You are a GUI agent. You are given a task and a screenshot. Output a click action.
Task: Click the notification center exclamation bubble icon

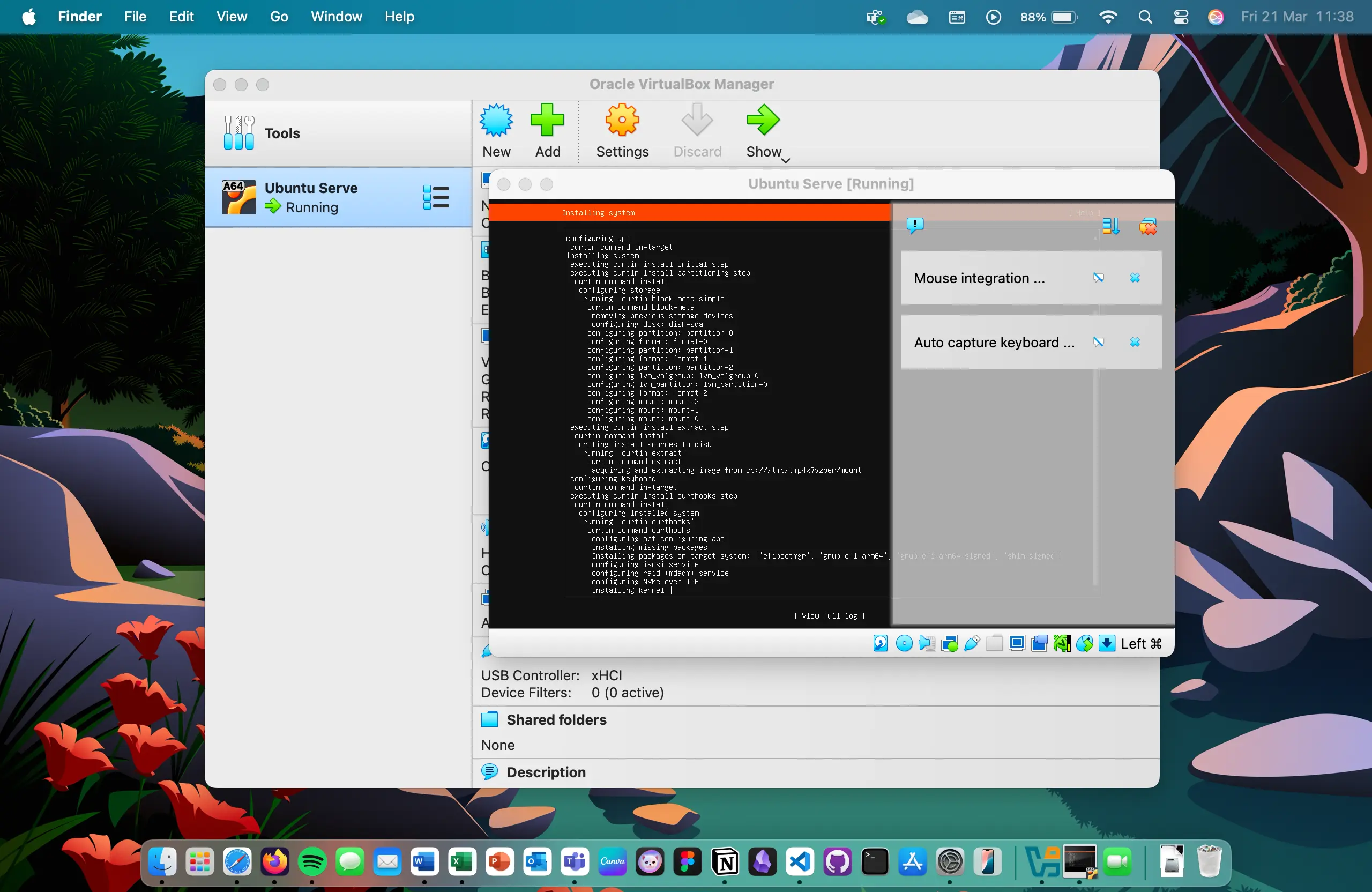(x=915, y=225)
